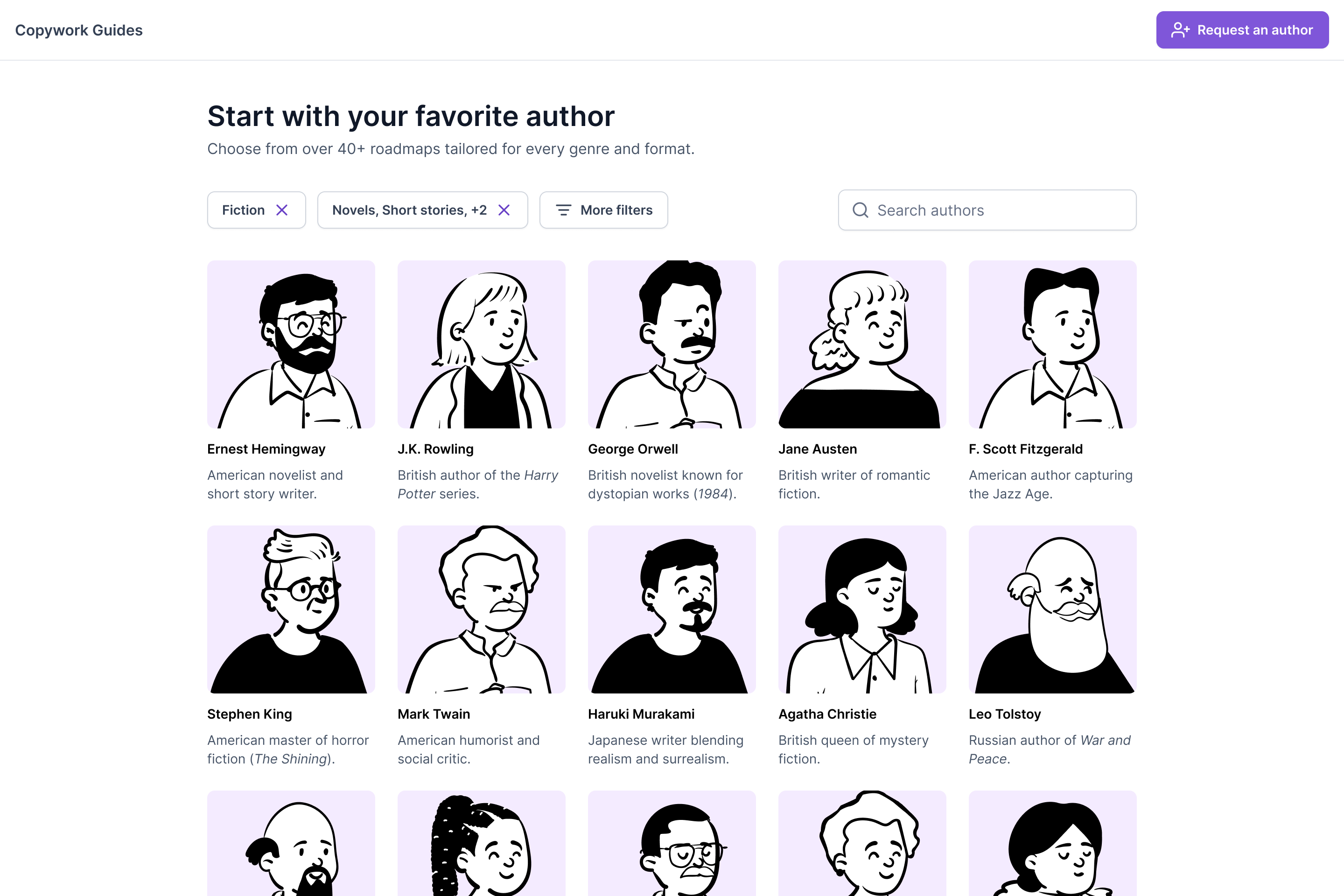Clear the Novels, Short stories filter via X

point(504,210)
